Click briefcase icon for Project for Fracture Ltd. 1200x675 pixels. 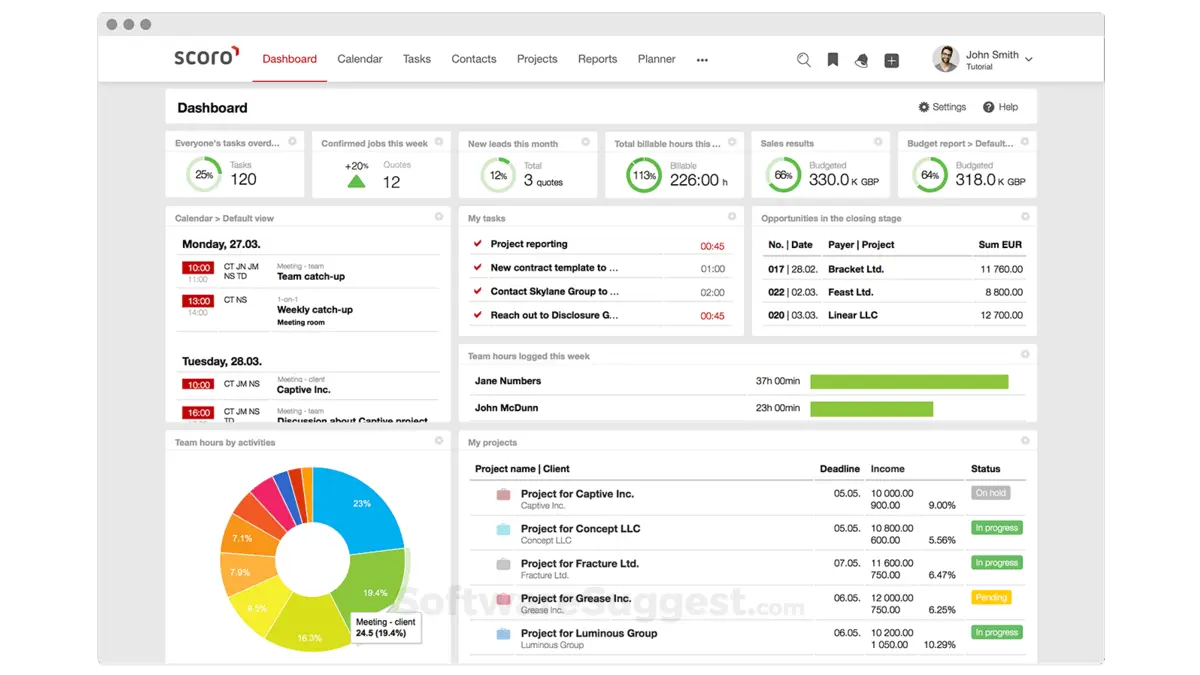504,564
